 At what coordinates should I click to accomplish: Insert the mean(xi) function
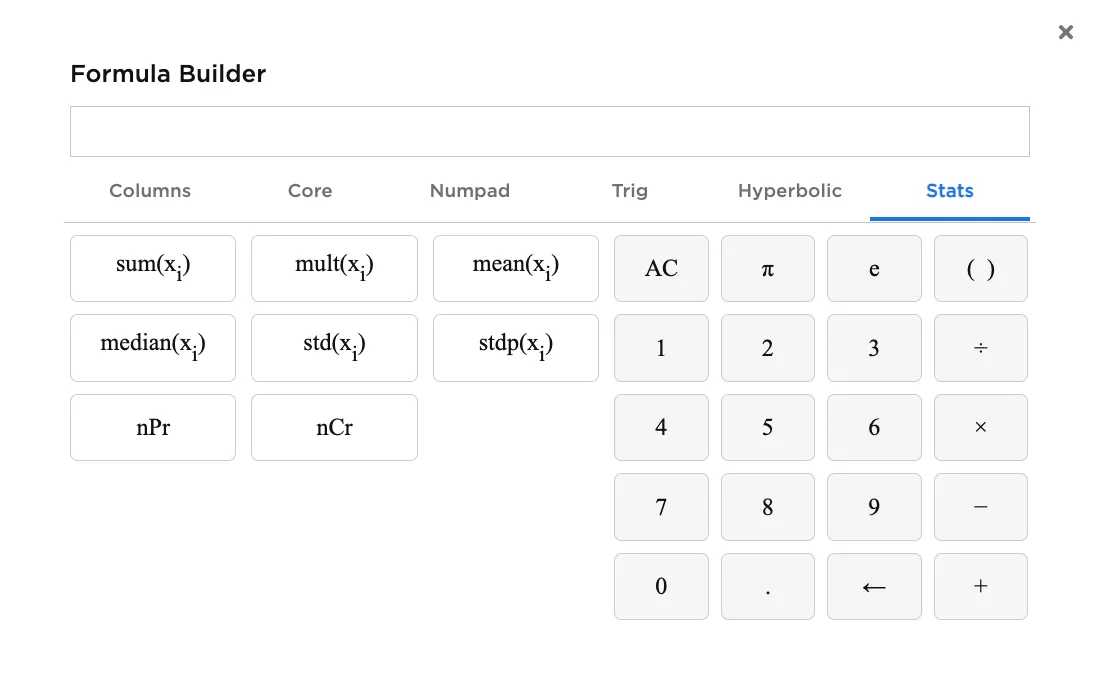pyautogui.click(x=515, y=268)
